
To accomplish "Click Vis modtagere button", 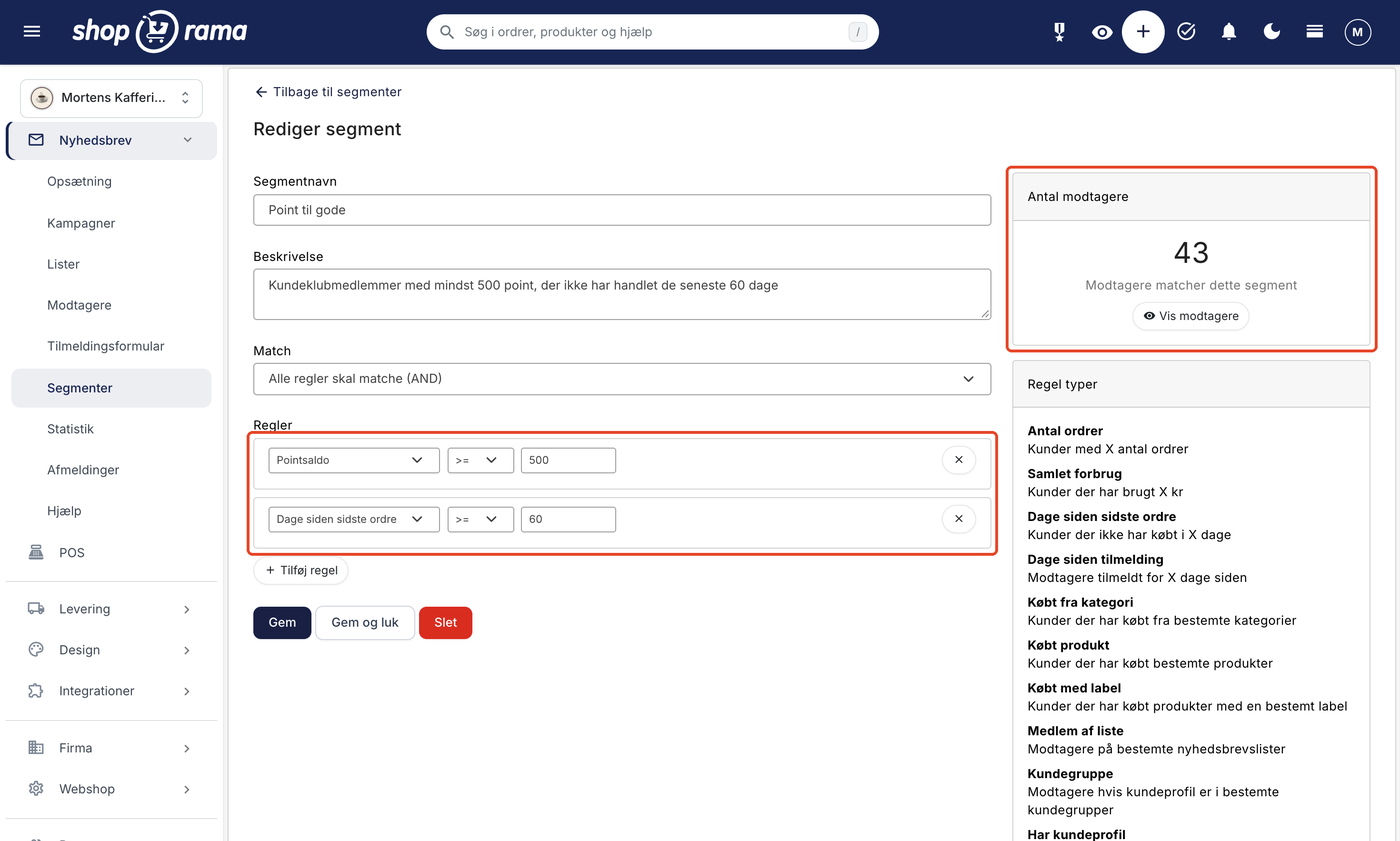I will [1191, 316].
